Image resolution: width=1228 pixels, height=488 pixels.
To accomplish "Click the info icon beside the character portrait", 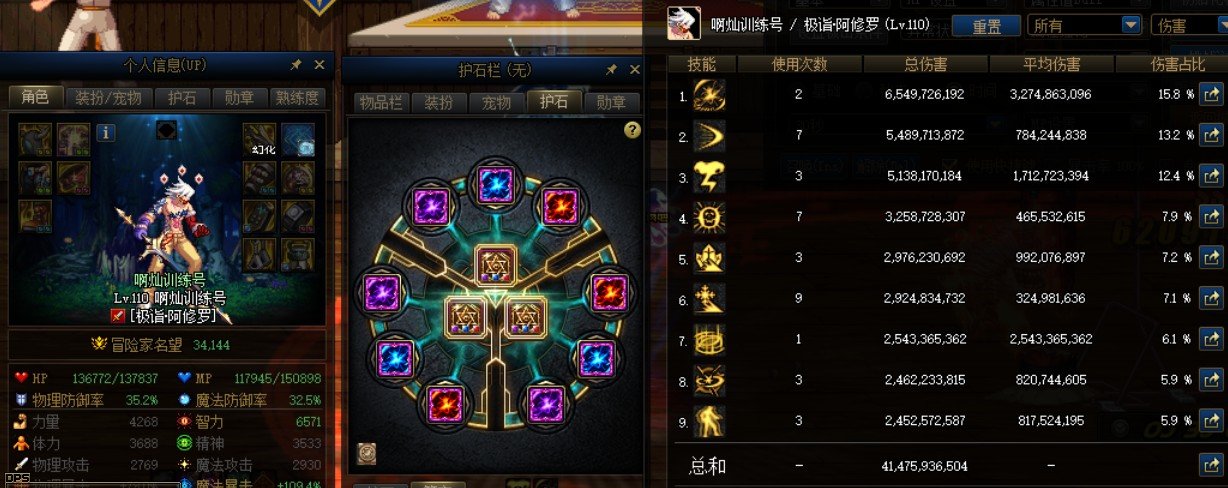I will pyautogui.click(x=107, y=132).
